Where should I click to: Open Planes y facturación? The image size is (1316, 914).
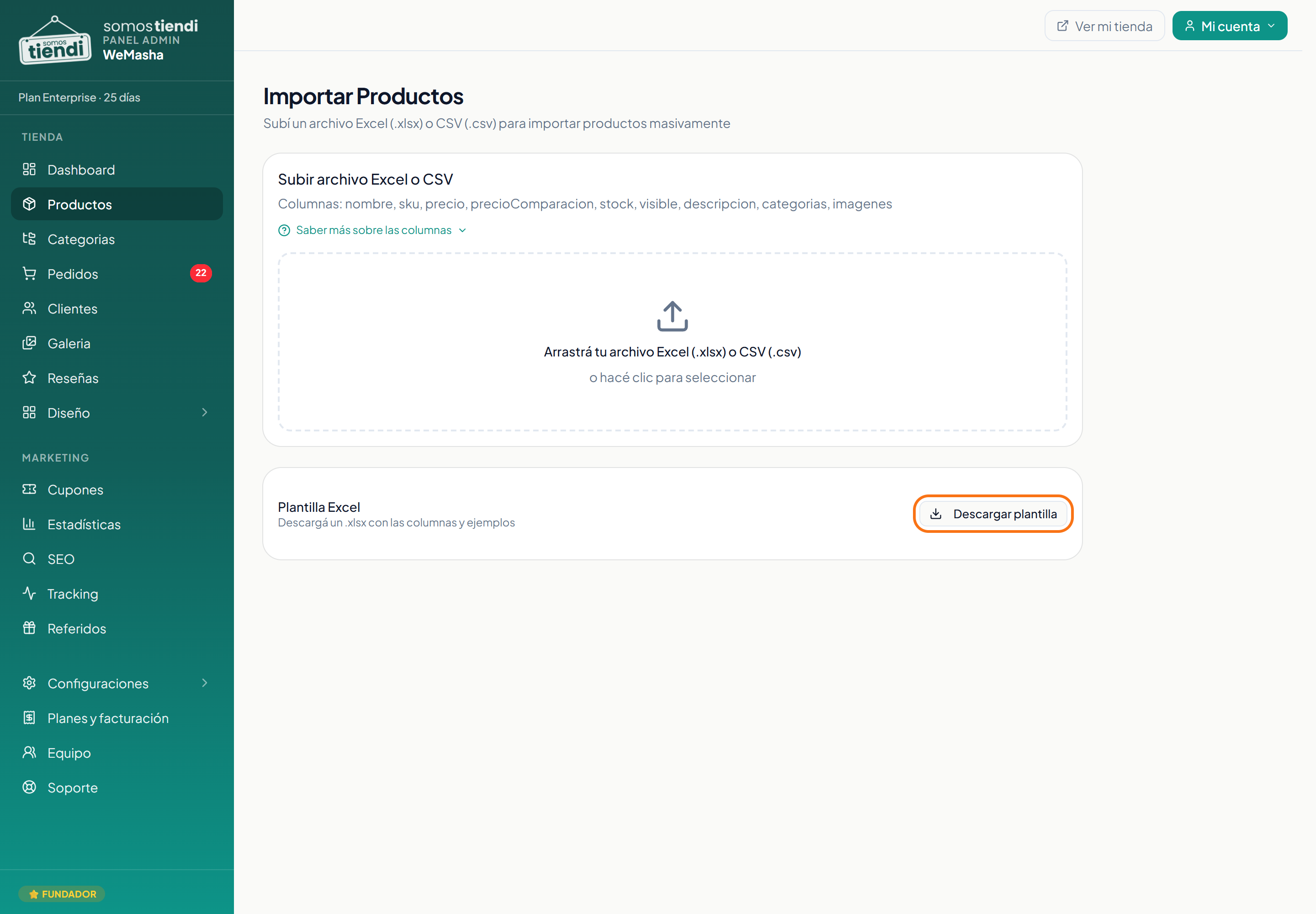click(x=117, y=717)
